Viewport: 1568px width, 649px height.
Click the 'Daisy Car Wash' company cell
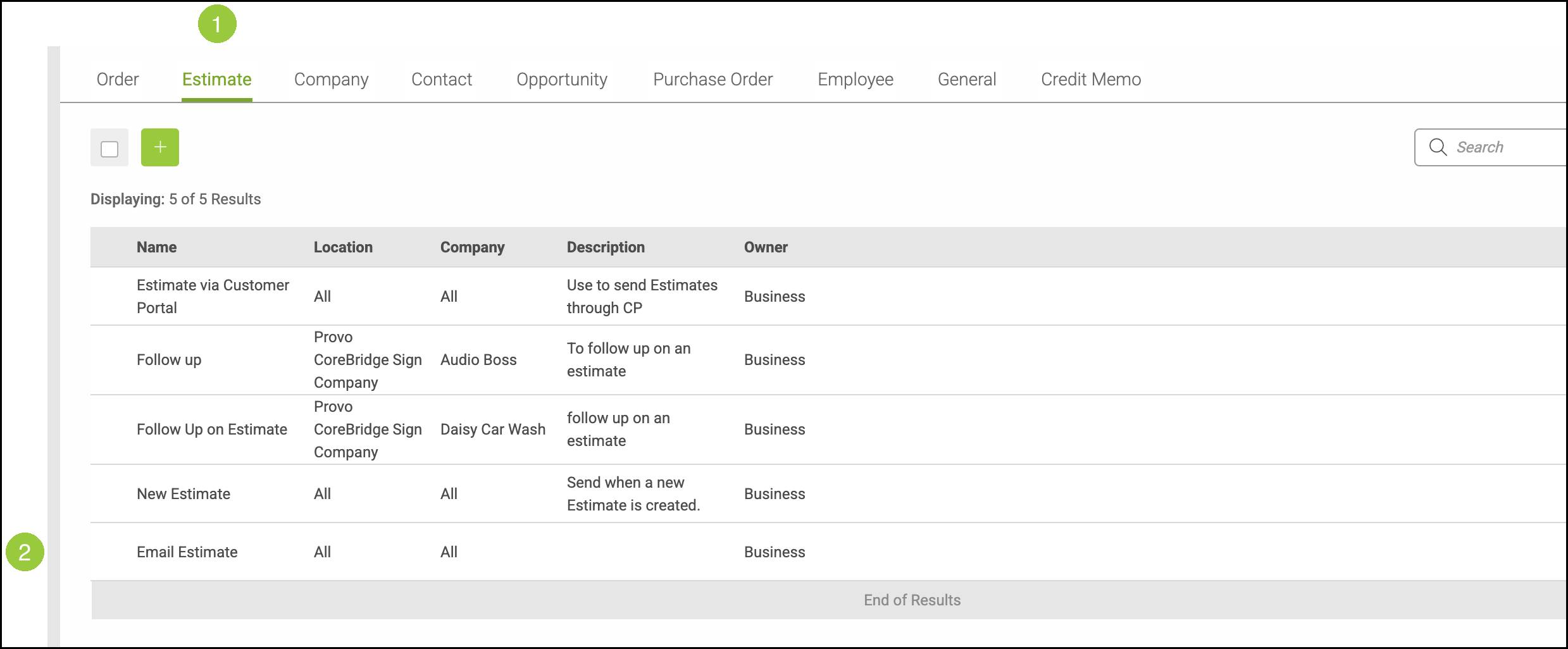pos(493,430)
